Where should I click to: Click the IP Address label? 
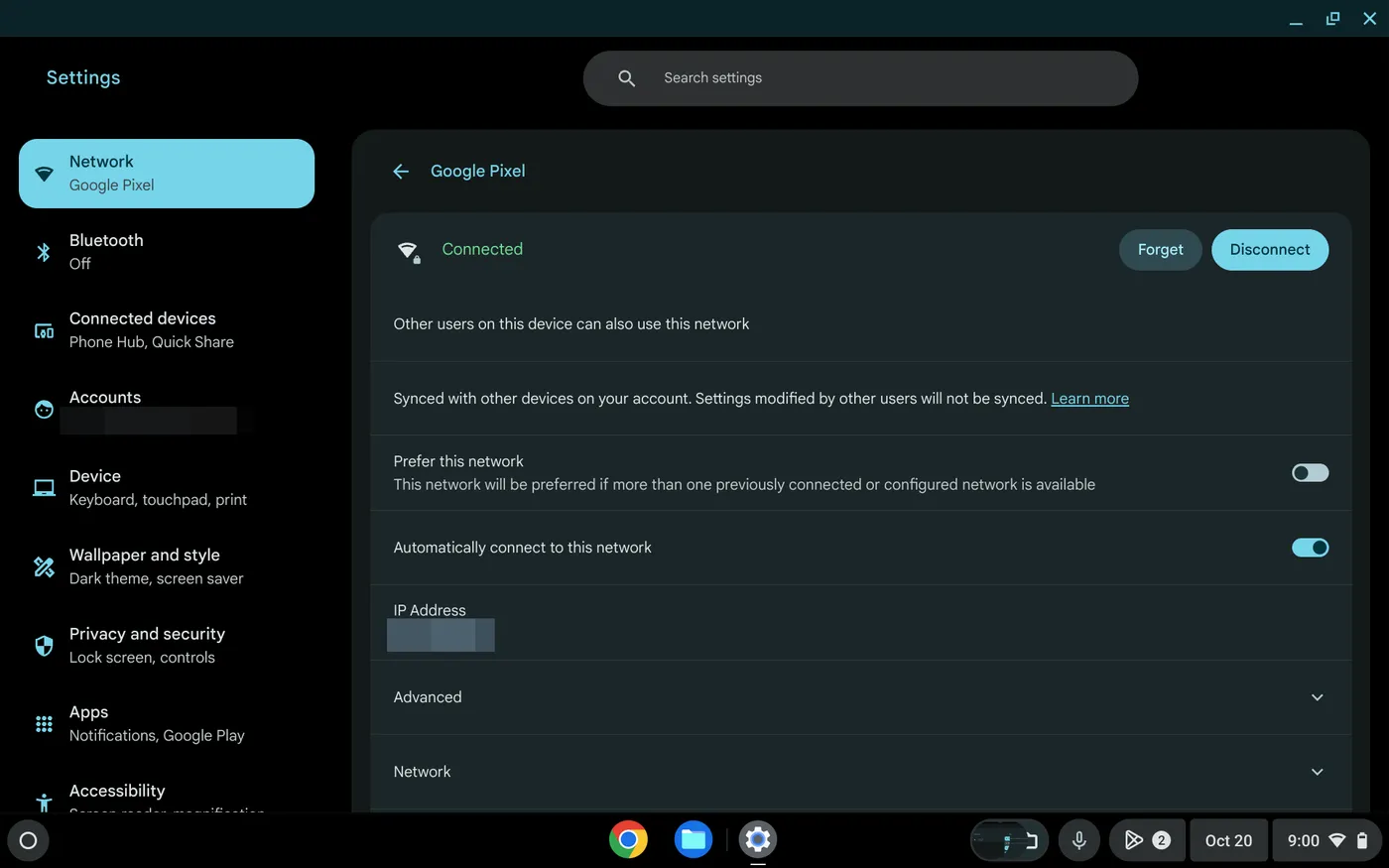(x=430, y=610)
